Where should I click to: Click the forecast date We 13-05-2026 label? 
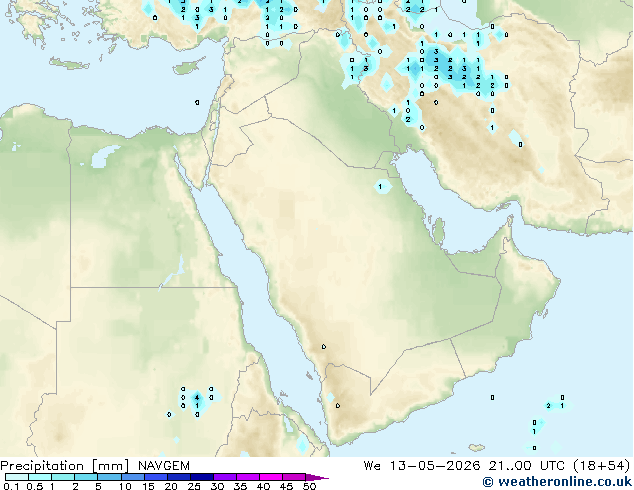422,466
